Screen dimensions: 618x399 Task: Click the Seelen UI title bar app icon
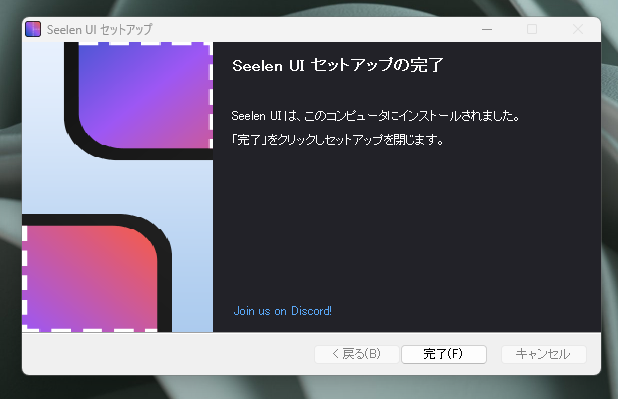tap(33, 29)
